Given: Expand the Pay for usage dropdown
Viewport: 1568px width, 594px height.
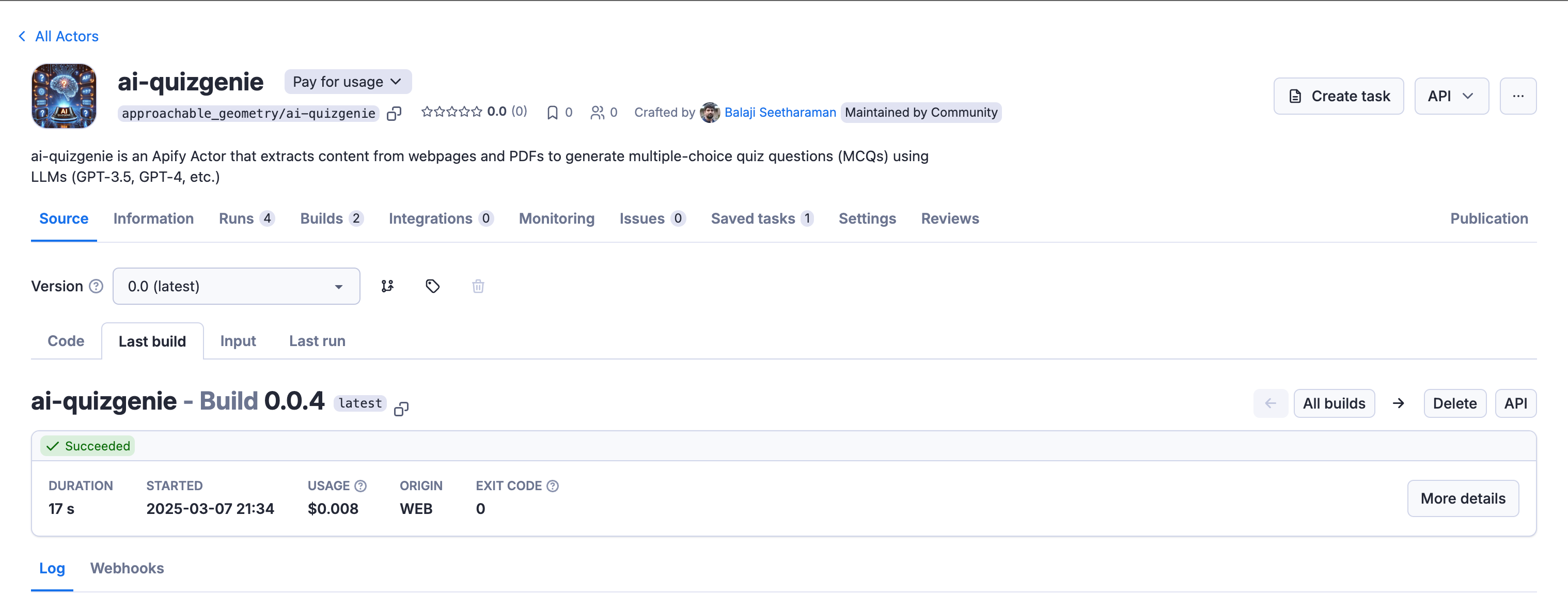Looking at the screenshot, I should coord(347,82).
